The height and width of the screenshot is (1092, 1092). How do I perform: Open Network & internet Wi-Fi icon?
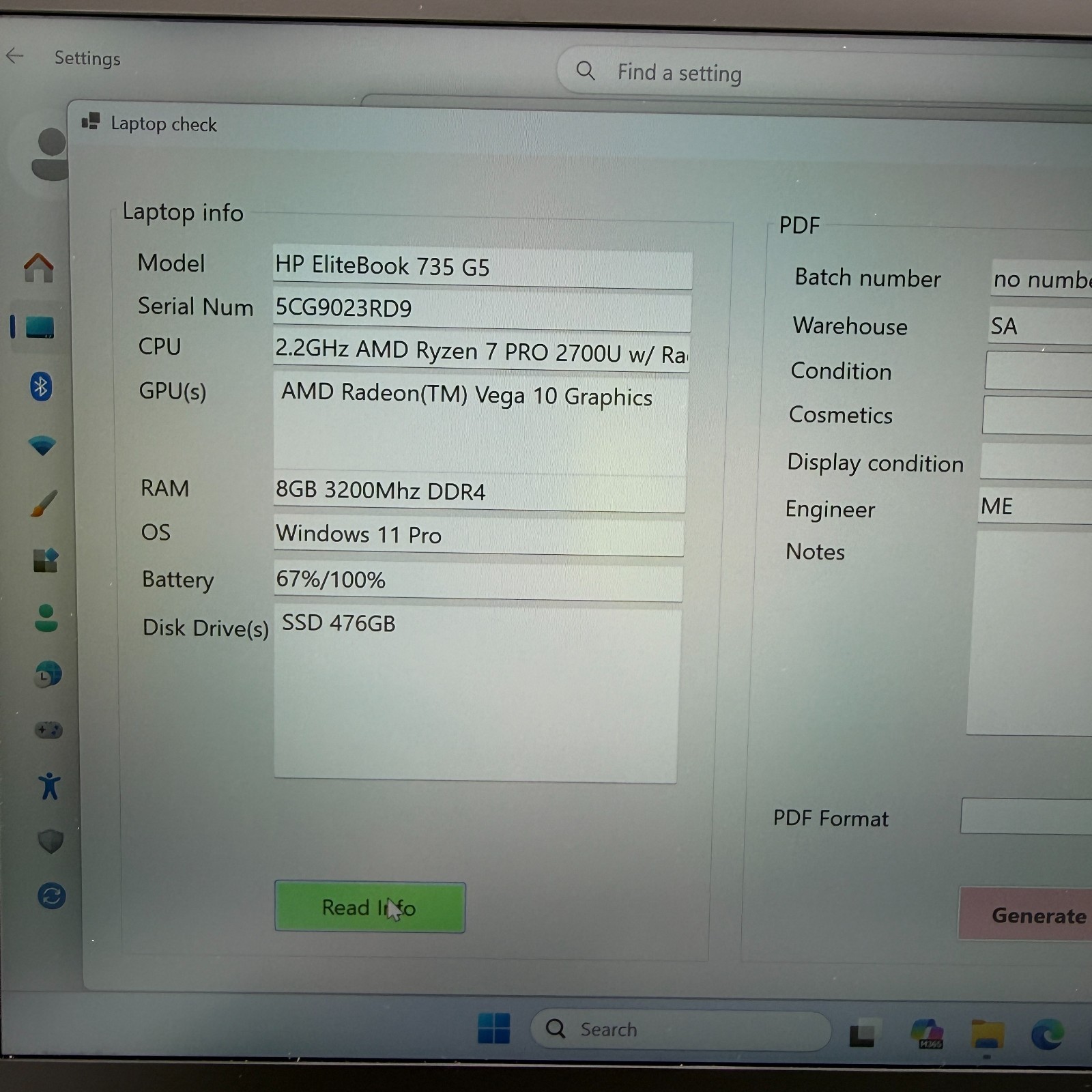[x=42, y=446]
